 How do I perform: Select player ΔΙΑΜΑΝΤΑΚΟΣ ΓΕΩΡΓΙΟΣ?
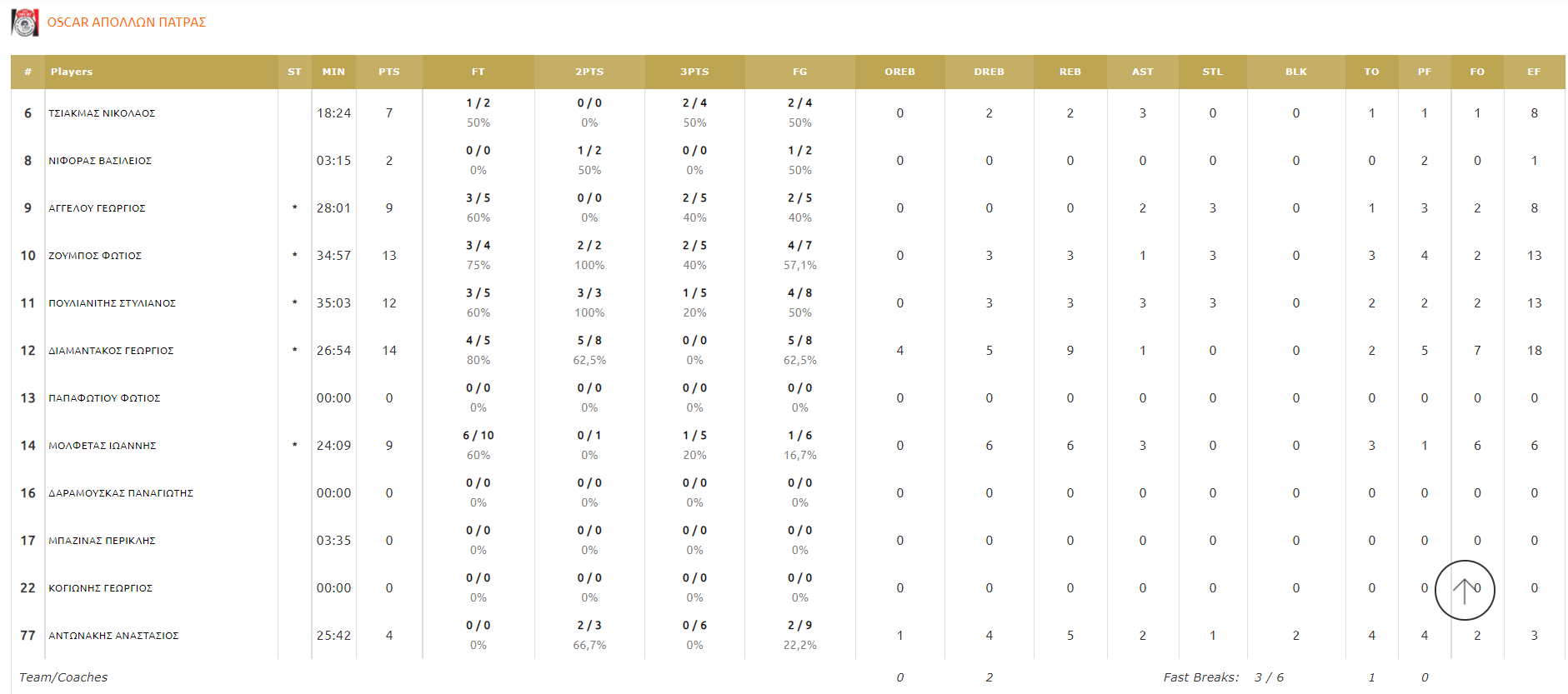pos(111,351)
